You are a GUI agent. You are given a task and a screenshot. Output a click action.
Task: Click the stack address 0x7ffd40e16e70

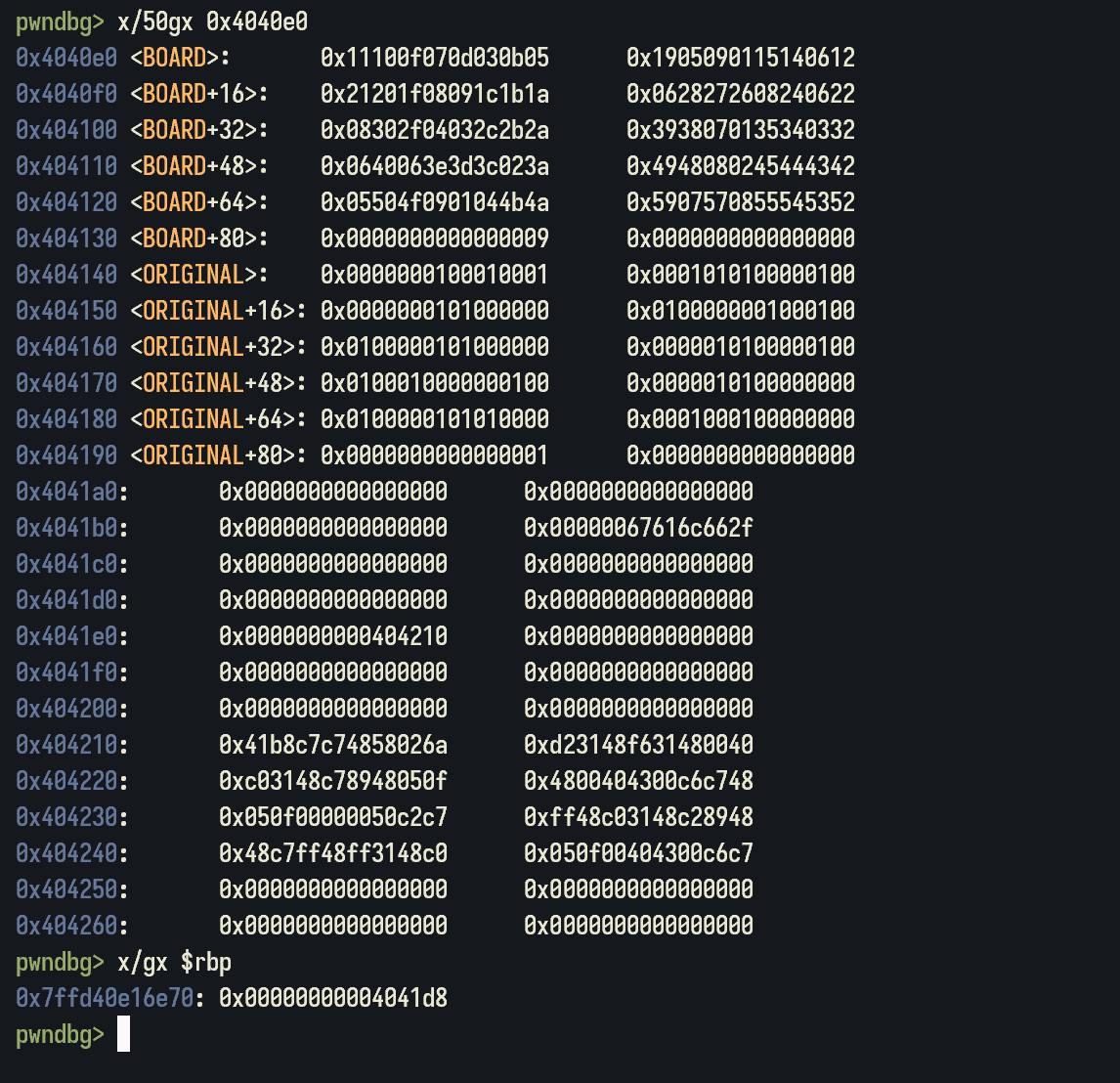[105, 998]
